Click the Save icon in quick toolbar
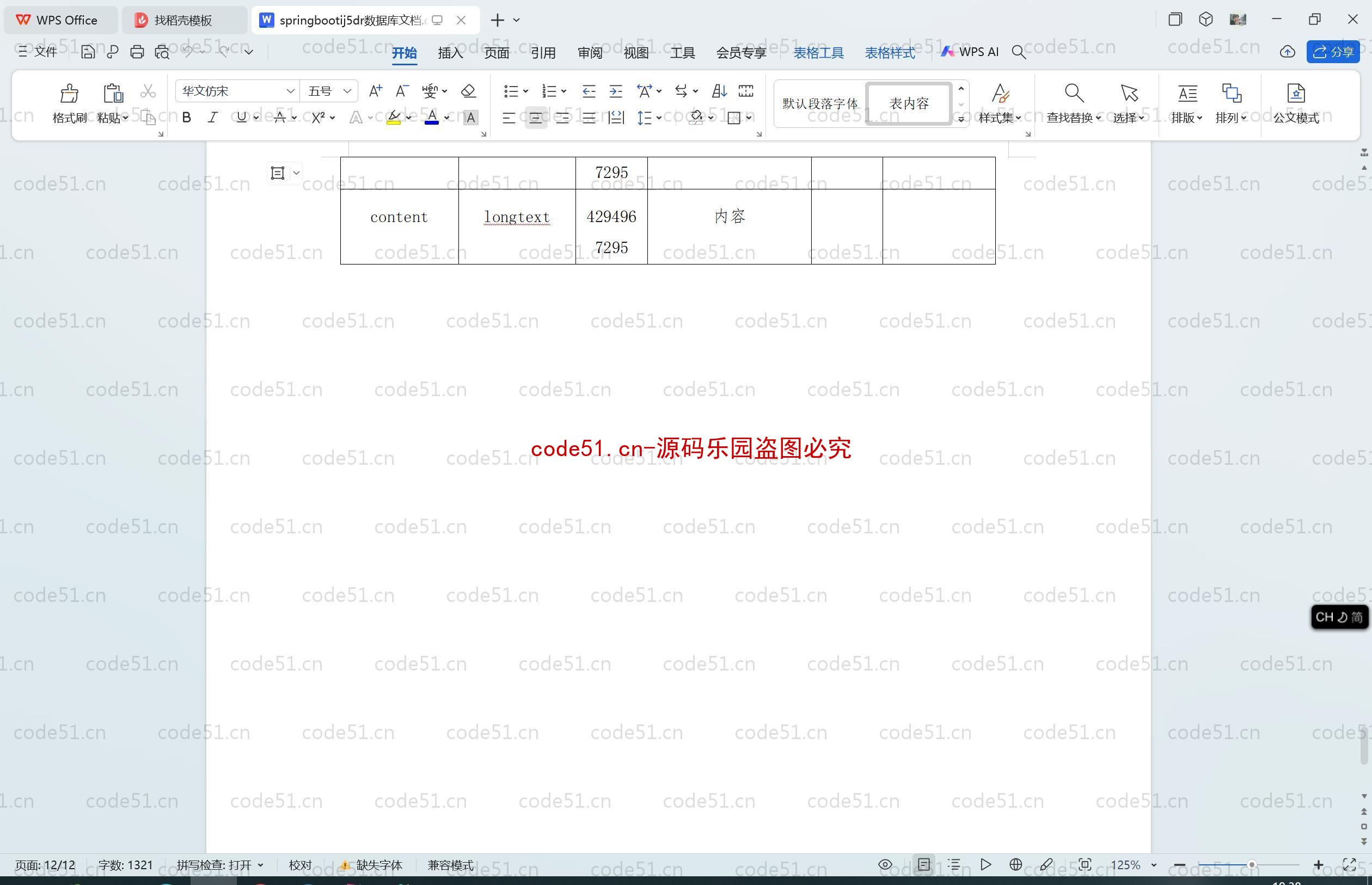This screenshot has width=1372, height=885. point(87,52)
